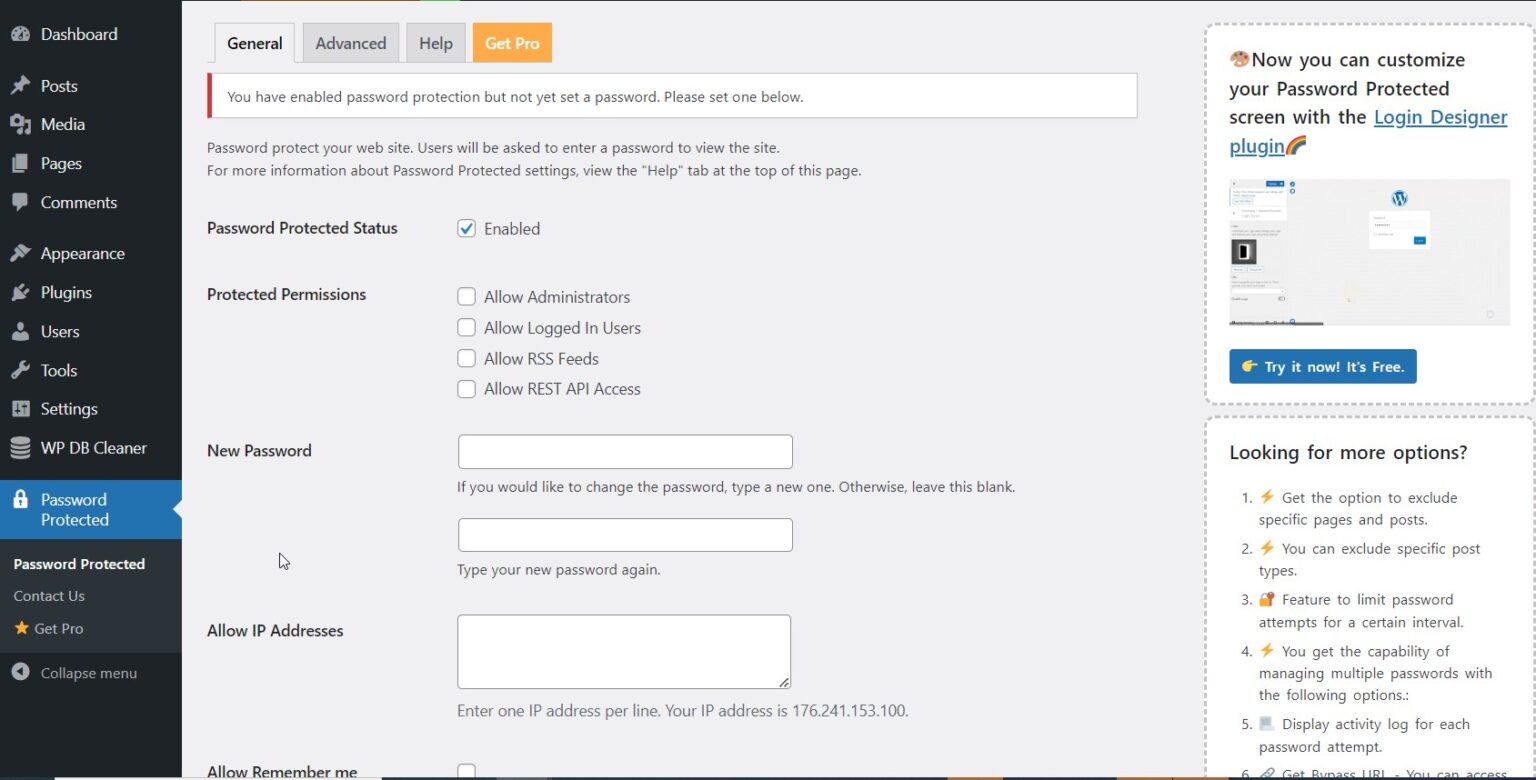Toggle Allow REST API Access
The image size is (1536, 780).
466,389
